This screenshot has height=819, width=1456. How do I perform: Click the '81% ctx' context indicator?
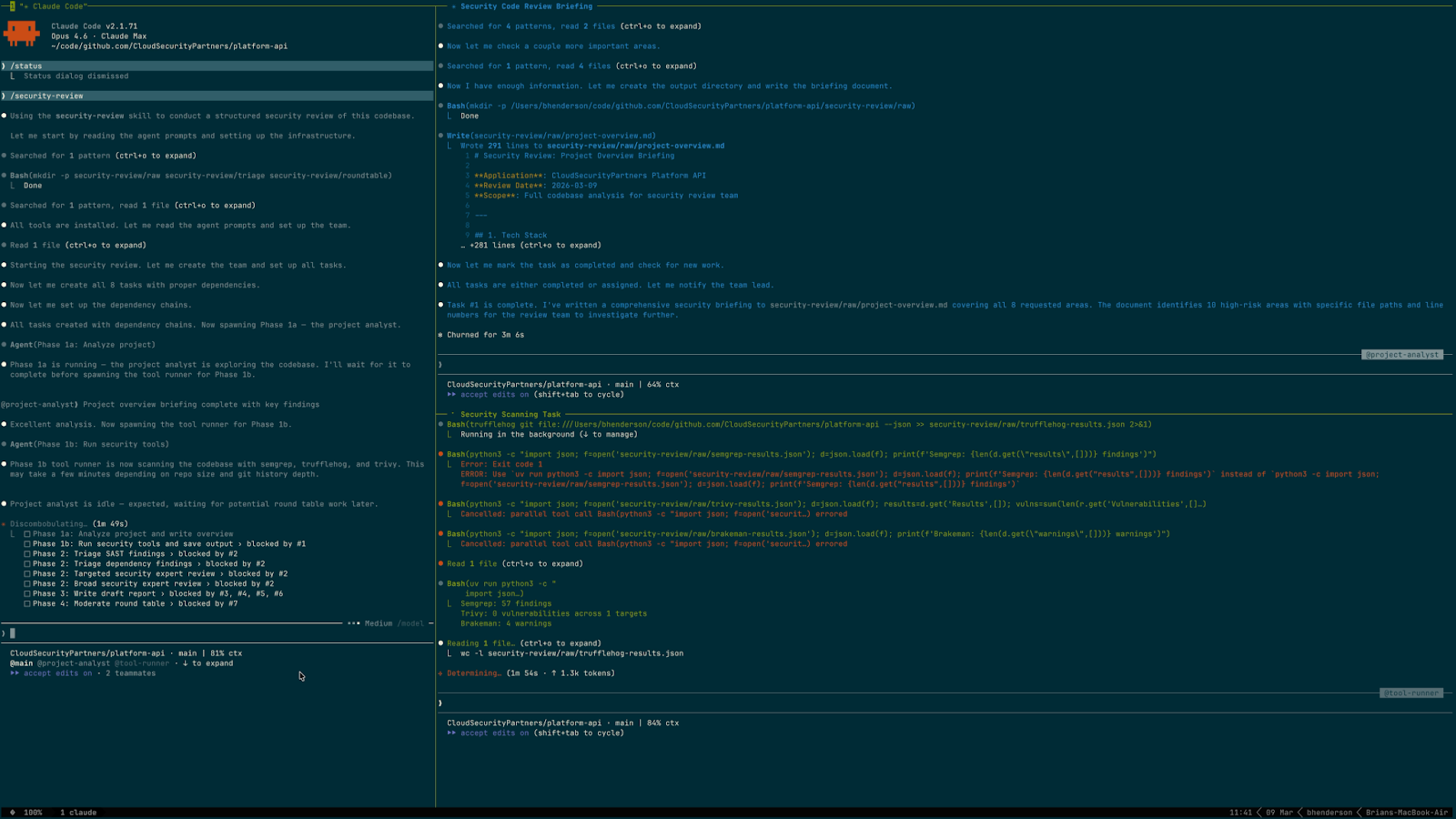point(226,653)
